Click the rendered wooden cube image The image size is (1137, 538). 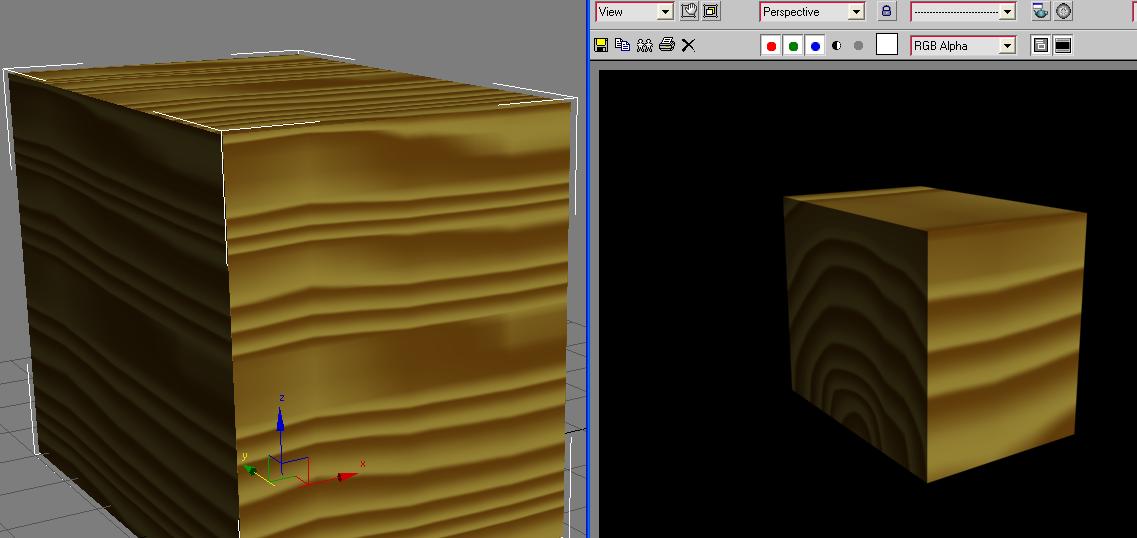[x=935, y=334]
